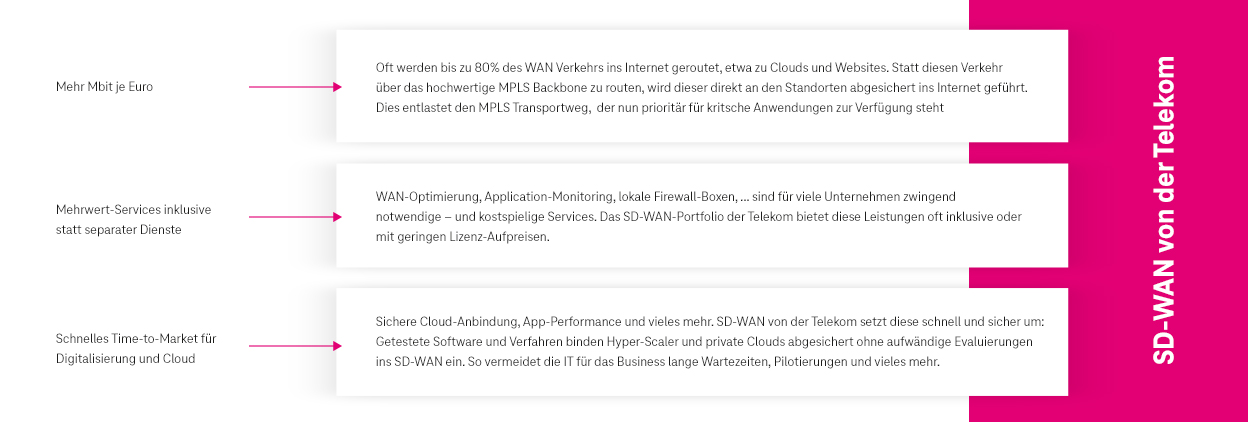Click the text about kostspielige Services

(x=698, y=217)
